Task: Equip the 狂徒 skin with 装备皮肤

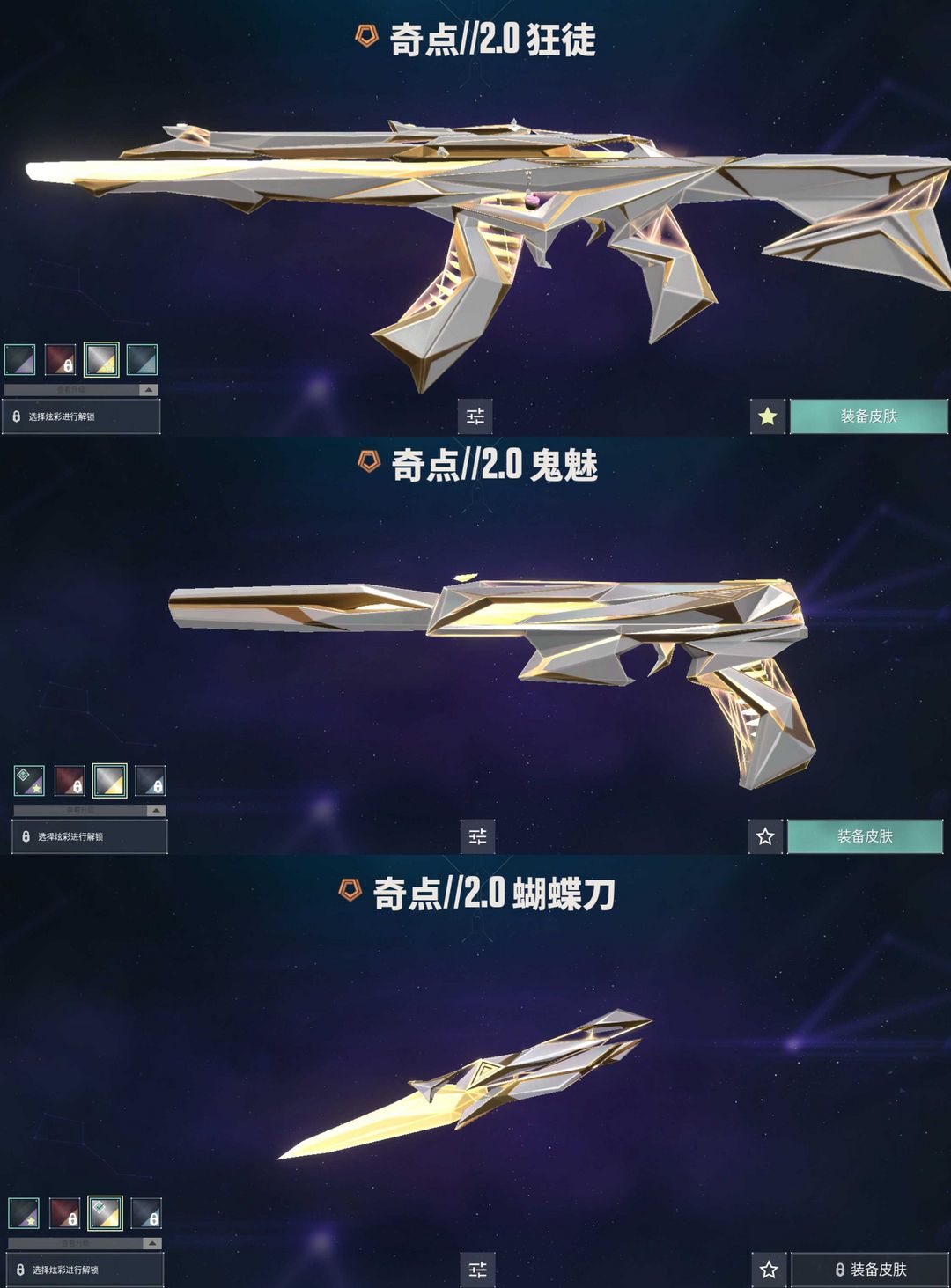Action: tap(868, 416)
